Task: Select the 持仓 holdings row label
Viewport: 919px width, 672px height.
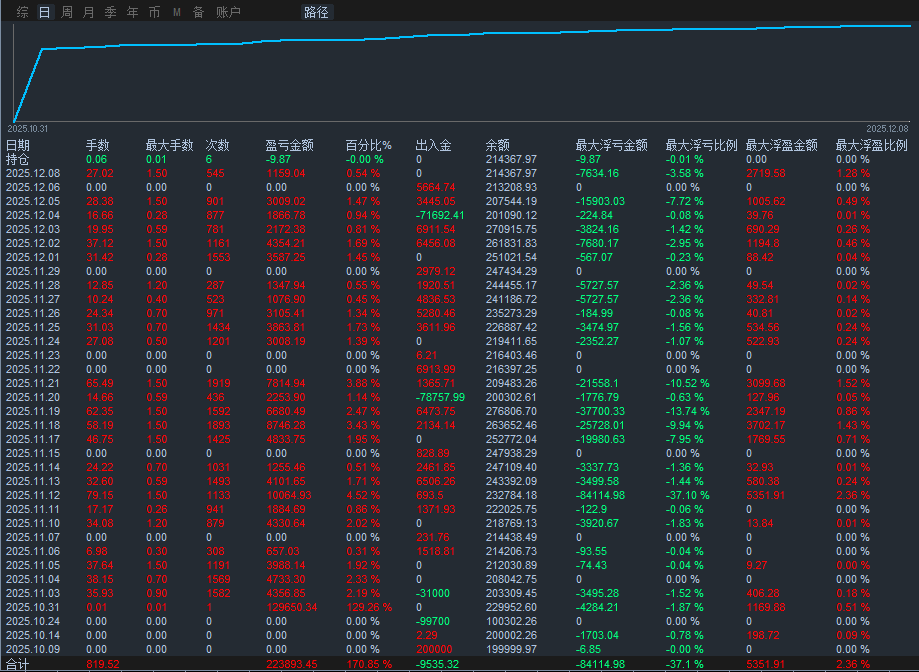Action: tap(18, 159)
